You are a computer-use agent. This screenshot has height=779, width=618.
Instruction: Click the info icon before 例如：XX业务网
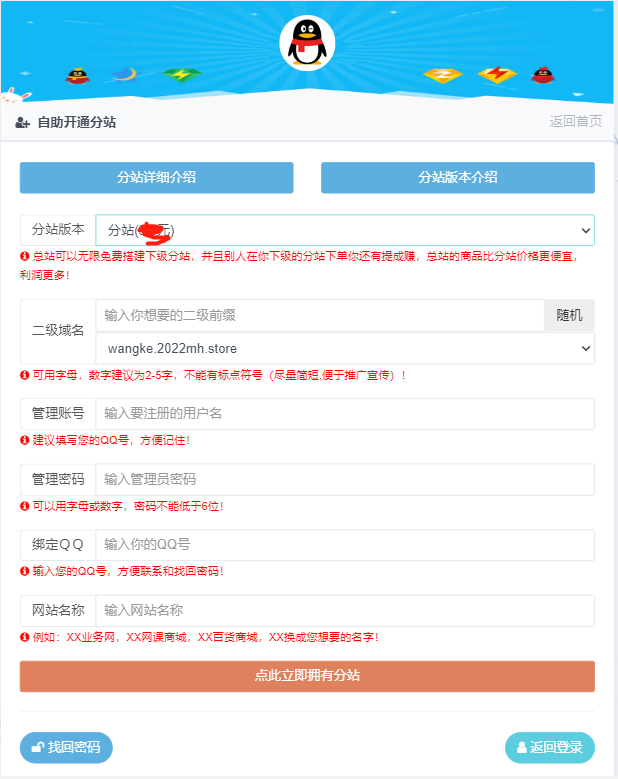click(24, 637)
